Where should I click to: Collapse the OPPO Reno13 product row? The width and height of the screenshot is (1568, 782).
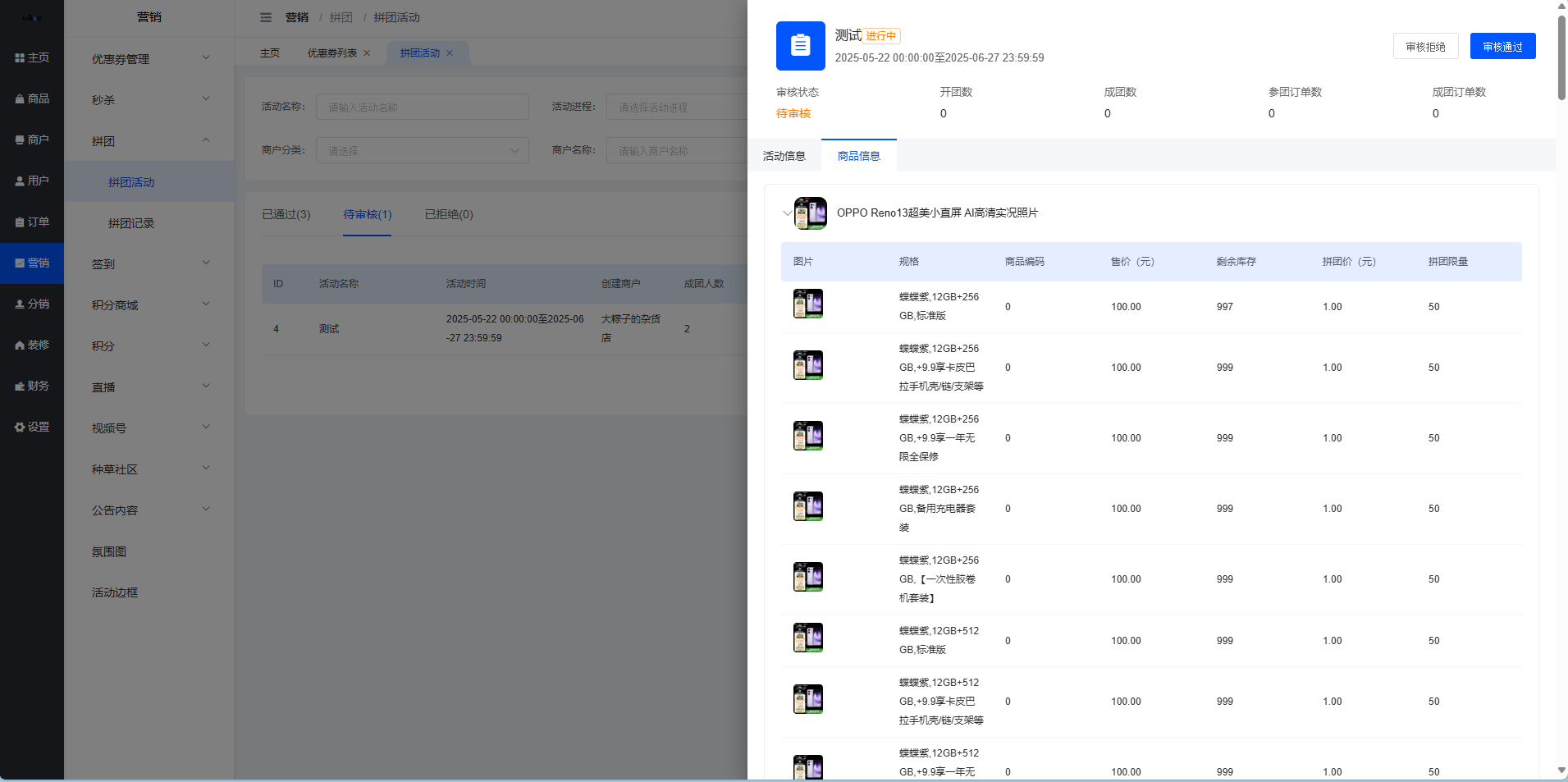[x=787, y=213]
